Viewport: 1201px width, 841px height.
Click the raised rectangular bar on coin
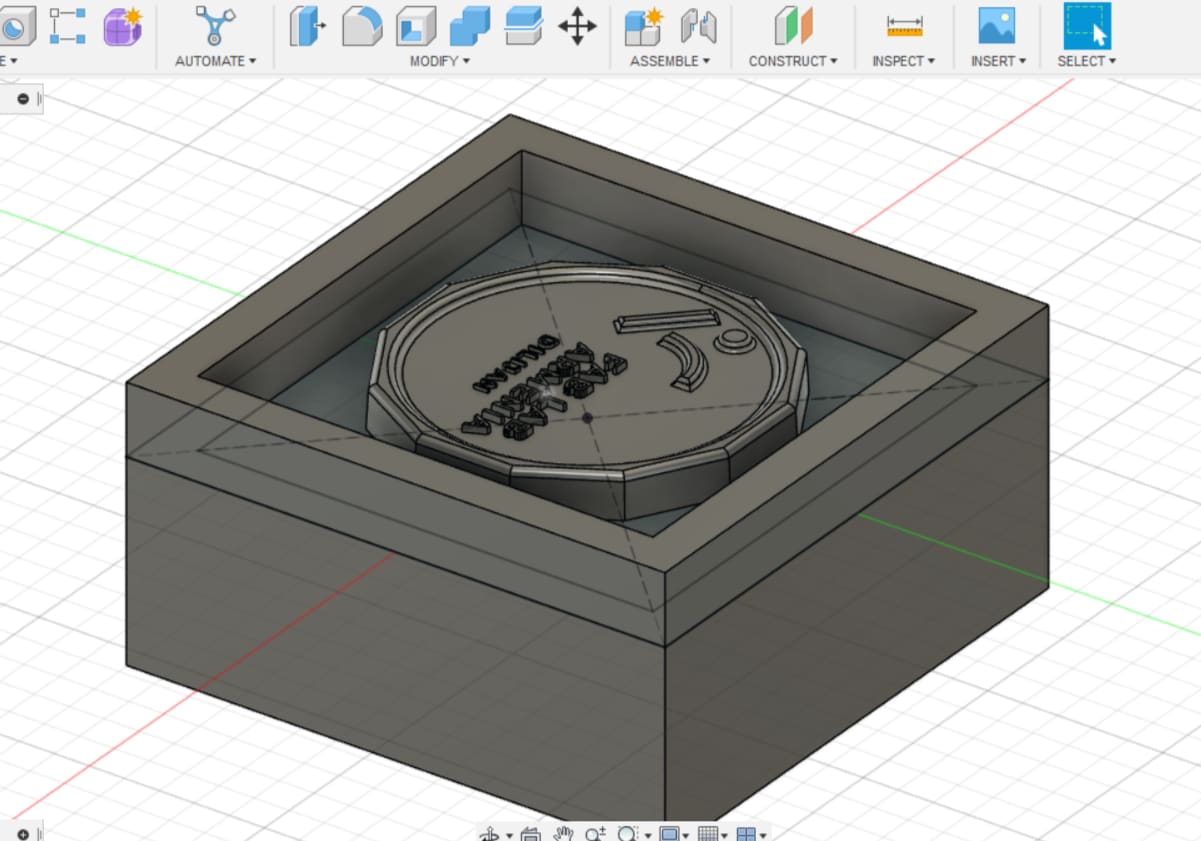[666, 320]
